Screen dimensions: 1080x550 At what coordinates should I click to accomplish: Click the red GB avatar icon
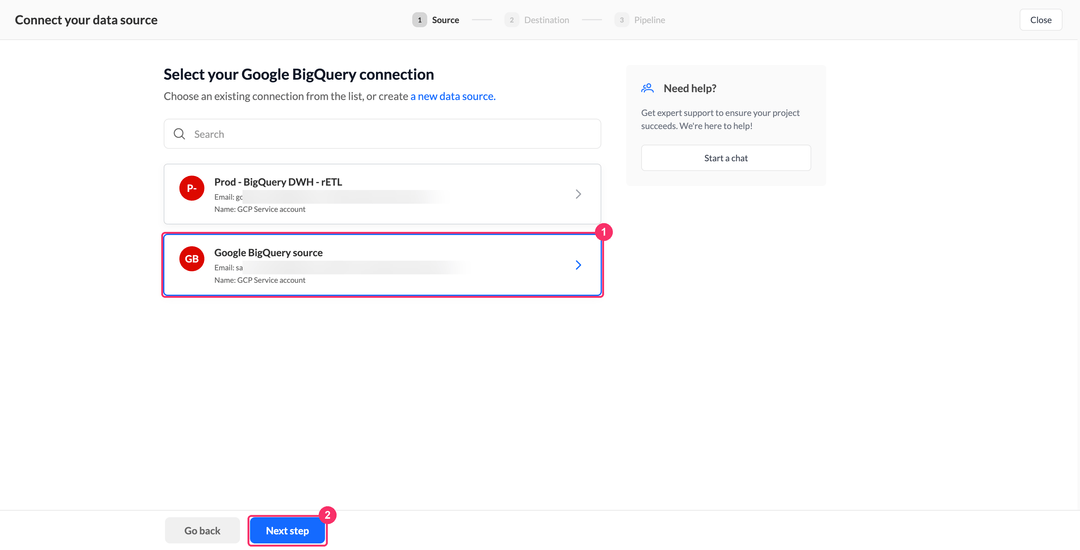[x=191, y=260]
